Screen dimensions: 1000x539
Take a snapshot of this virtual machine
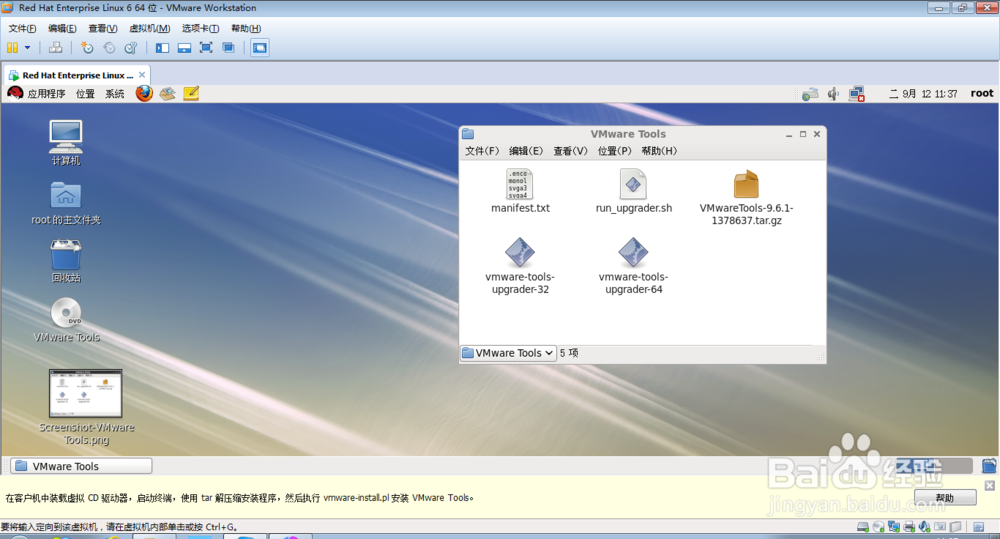87,48
